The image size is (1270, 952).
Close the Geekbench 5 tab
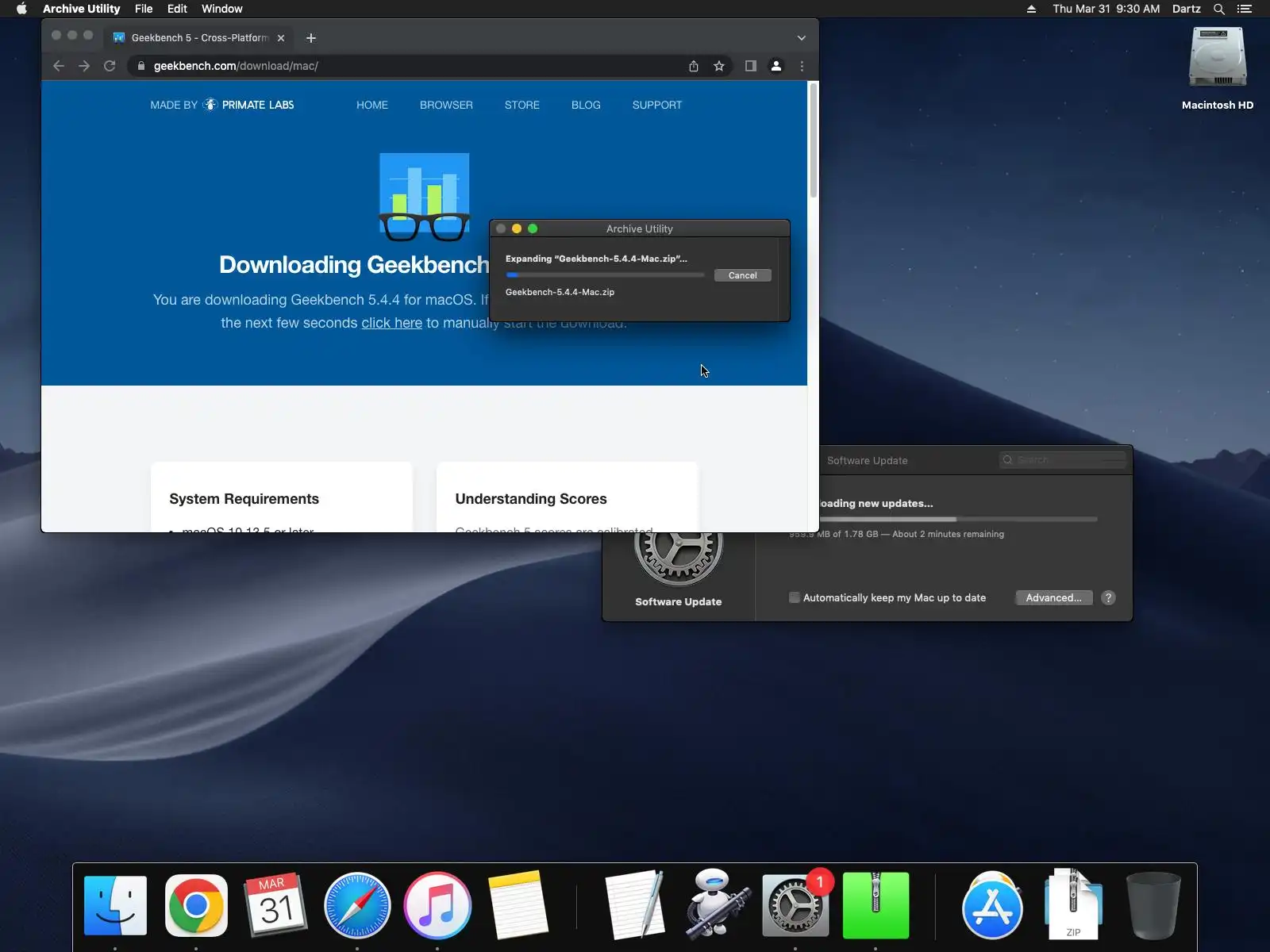pyautogui.click(x=281, y=37)
